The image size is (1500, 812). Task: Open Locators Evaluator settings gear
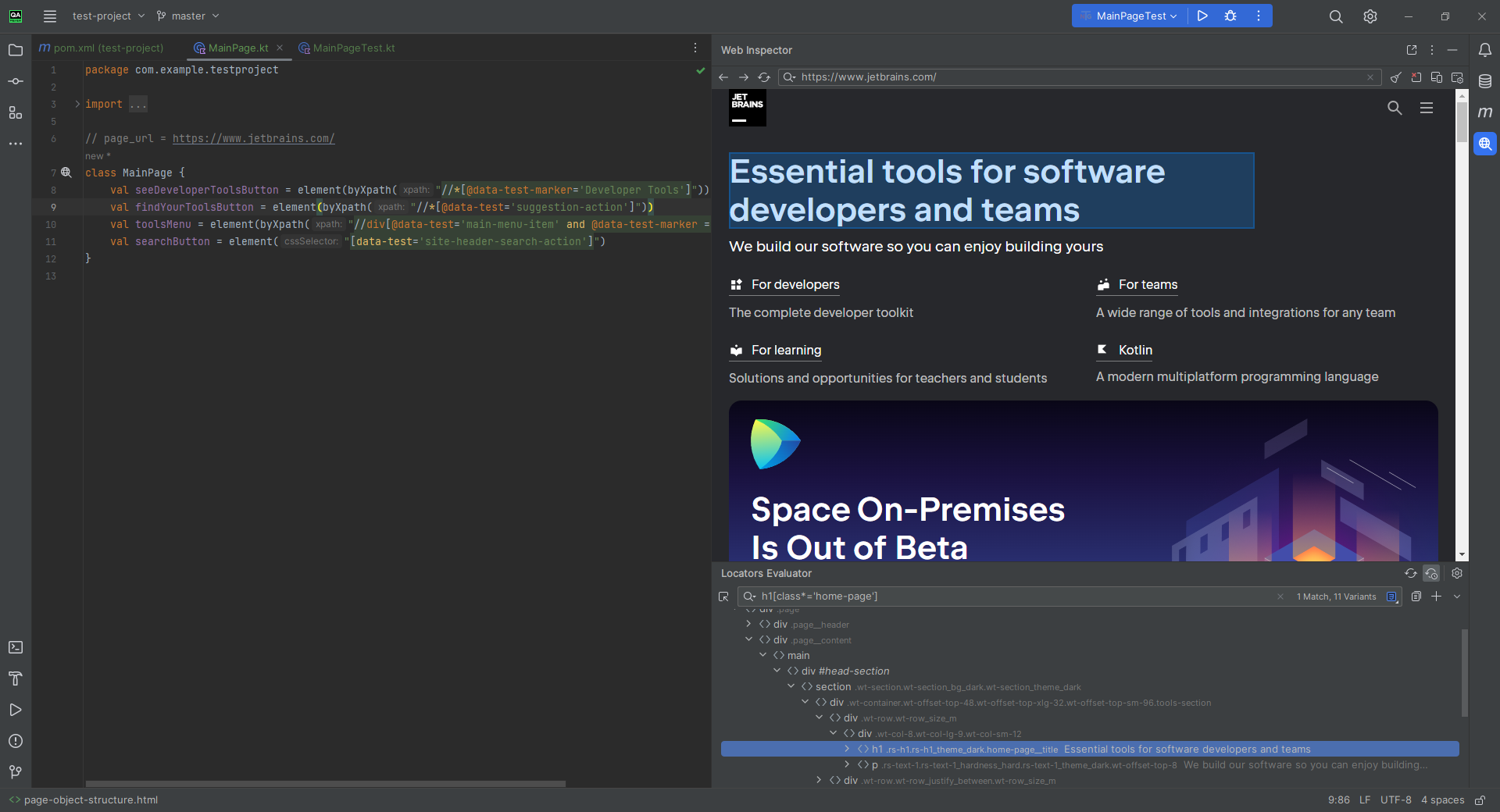point(1457,573)
